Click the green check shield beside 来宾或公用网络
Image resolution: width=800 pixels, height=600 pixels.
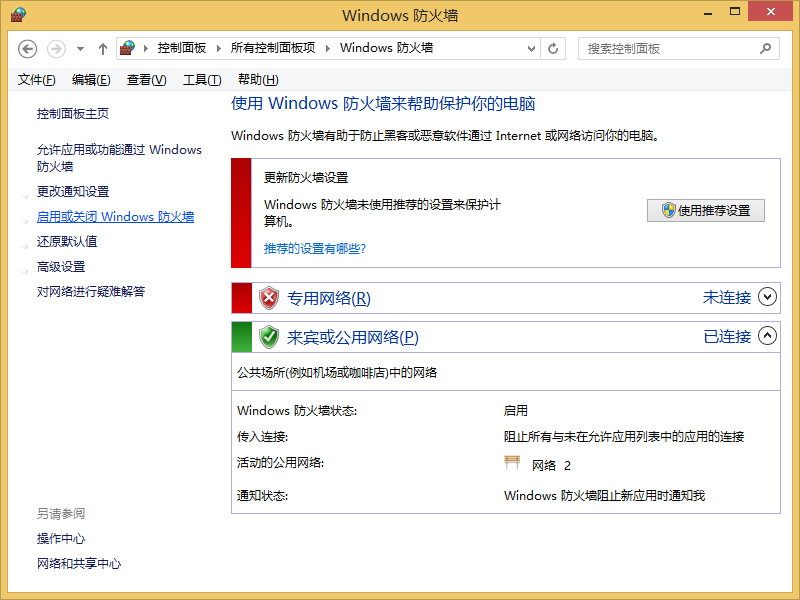[x=268, y=337]
